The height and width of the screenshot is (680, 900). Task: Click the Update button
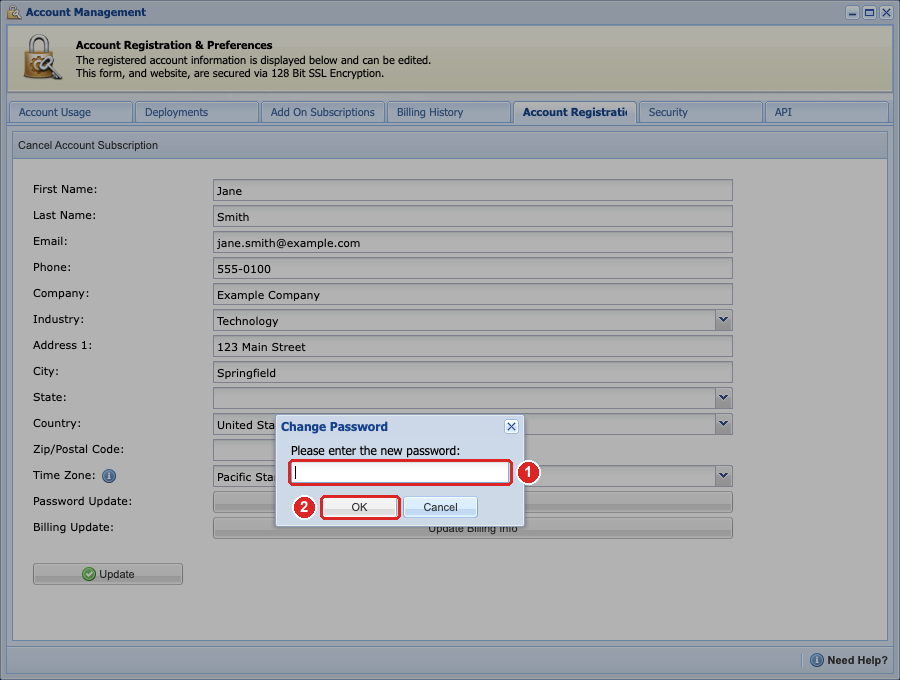coord(108,574)
